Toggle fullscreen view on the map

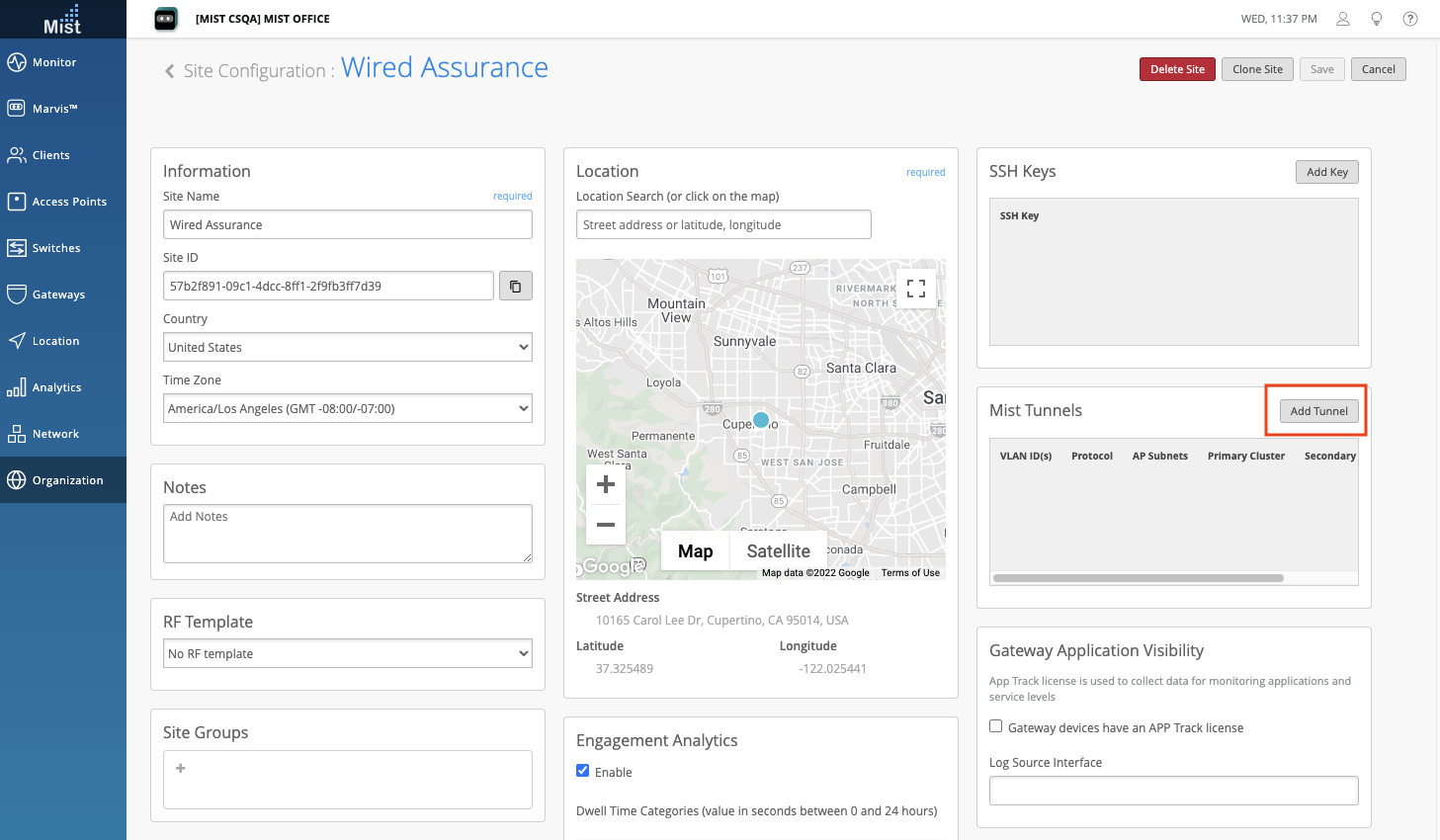coord(916,289)
